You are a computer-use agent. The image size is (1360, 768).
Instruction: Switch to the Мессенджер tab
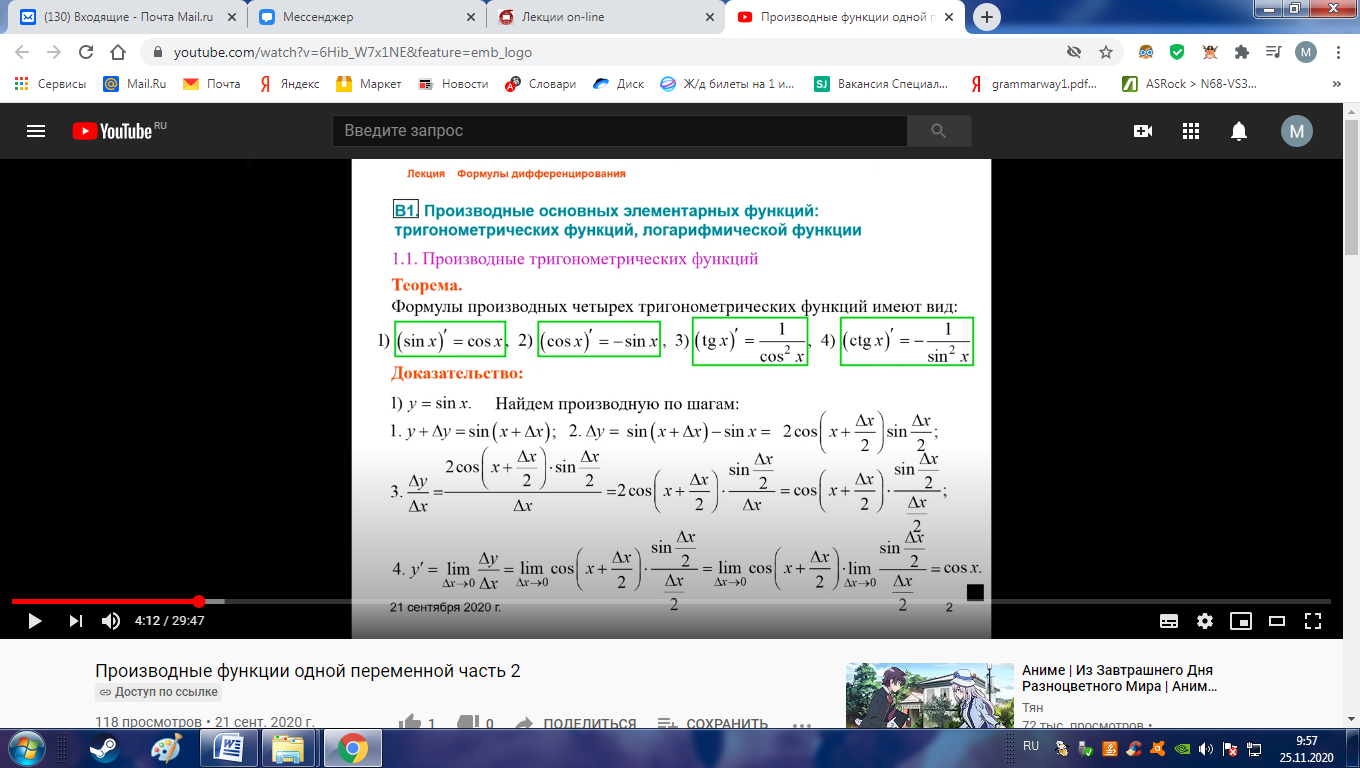(x=365, y=17)
